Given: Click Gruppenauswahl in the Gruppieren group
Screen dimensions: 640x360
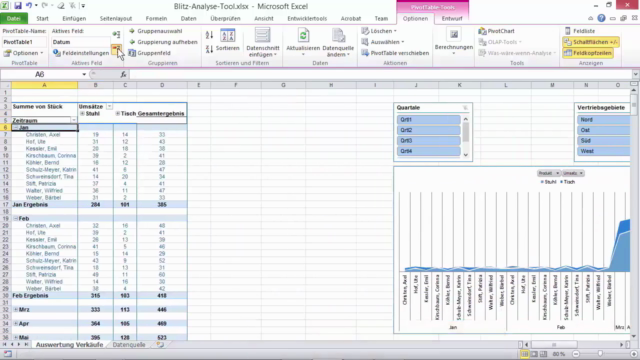Looking at the screenshot, I should 155,31.
